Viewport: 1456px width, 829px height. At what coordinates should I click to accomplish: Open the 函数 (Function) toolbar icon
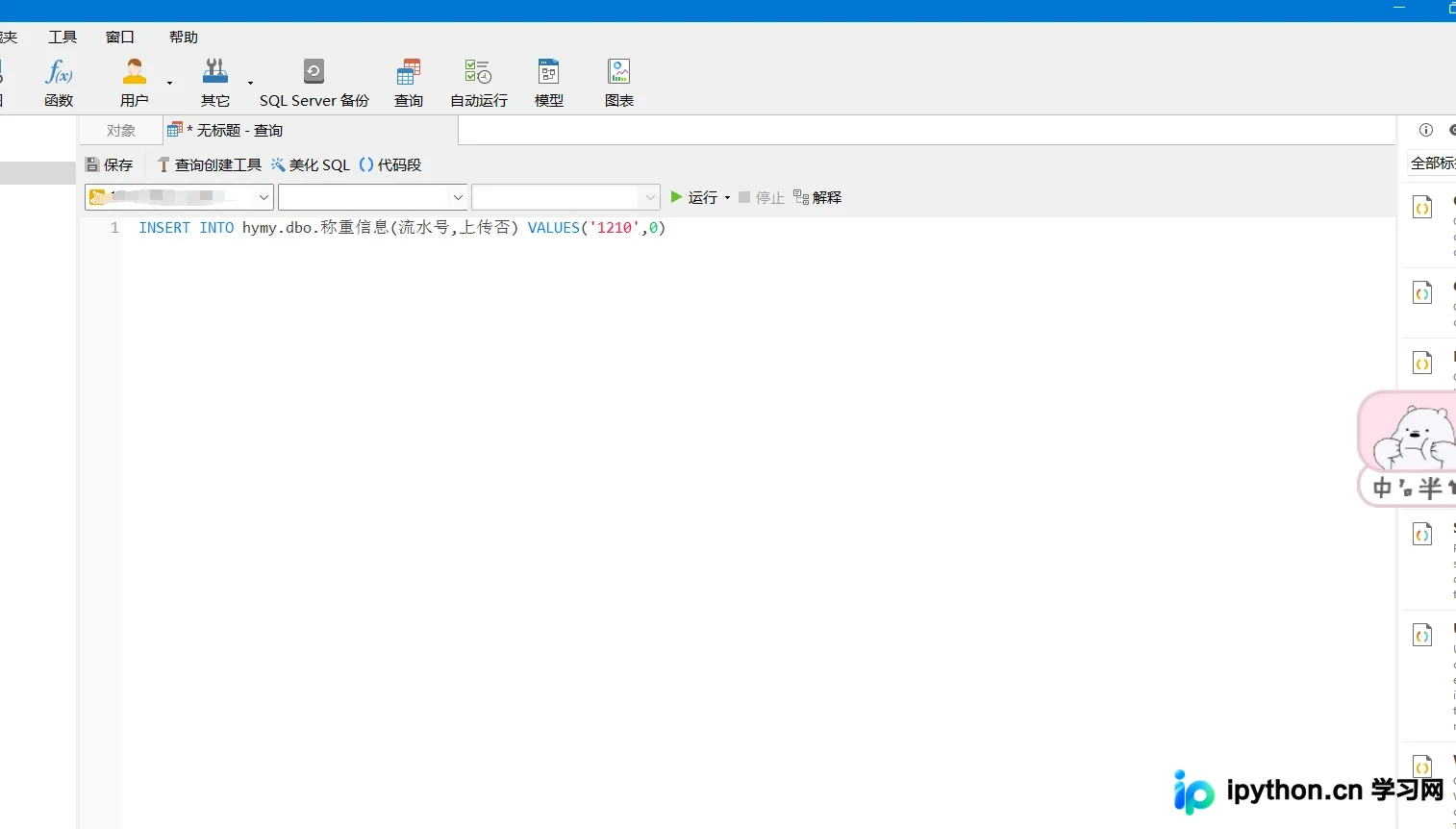click(59, 83)
